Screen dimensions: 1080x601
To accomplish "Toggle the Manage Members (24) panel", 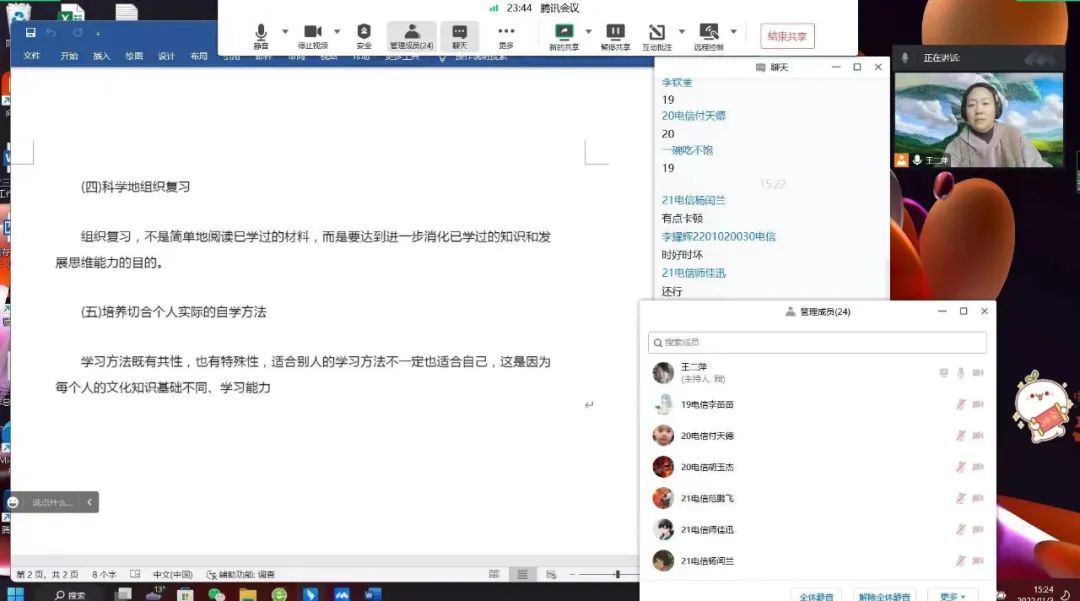I will click(x=411, y=36).
